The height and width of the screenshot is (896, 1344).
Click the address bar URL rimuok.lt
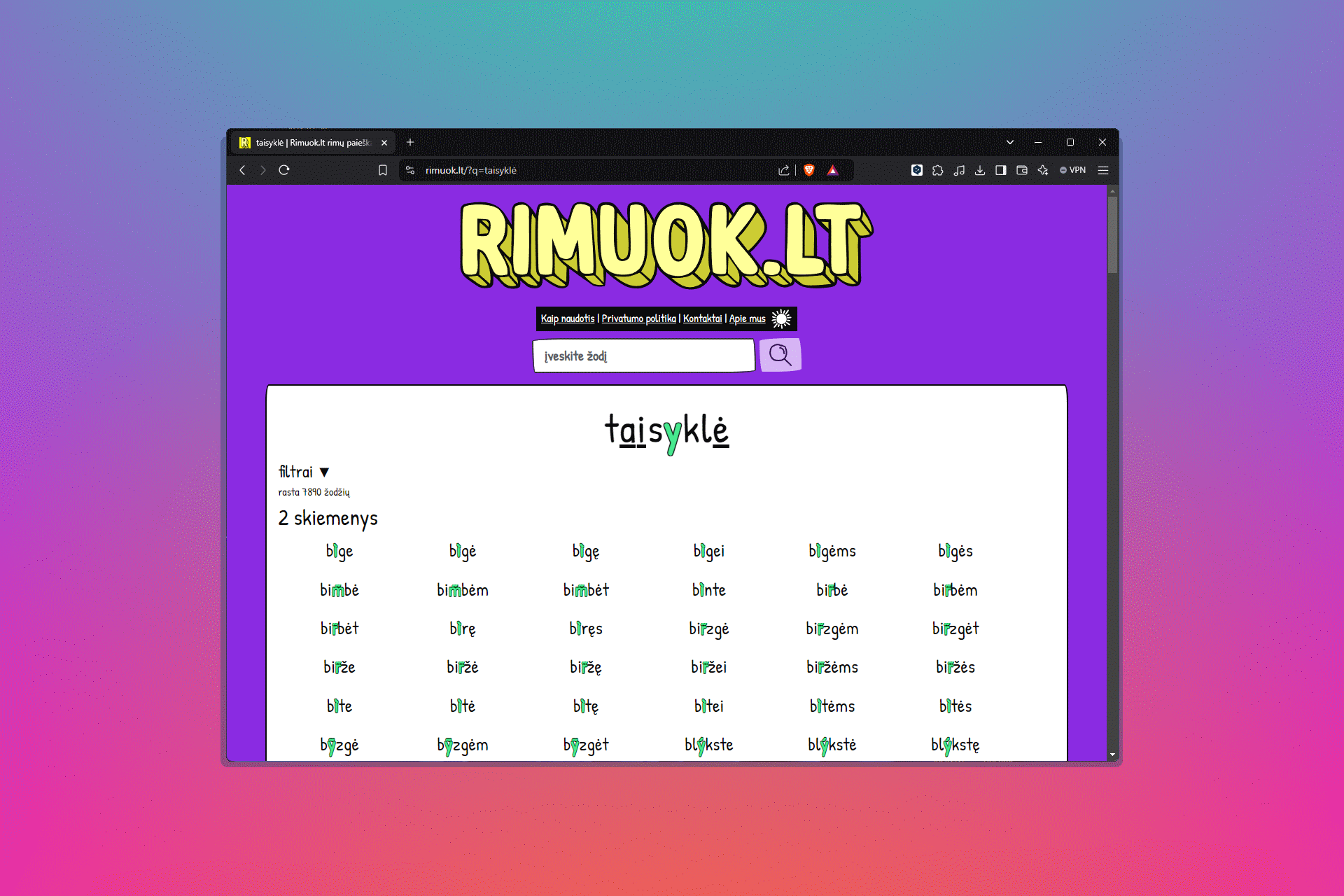[471, 170]
